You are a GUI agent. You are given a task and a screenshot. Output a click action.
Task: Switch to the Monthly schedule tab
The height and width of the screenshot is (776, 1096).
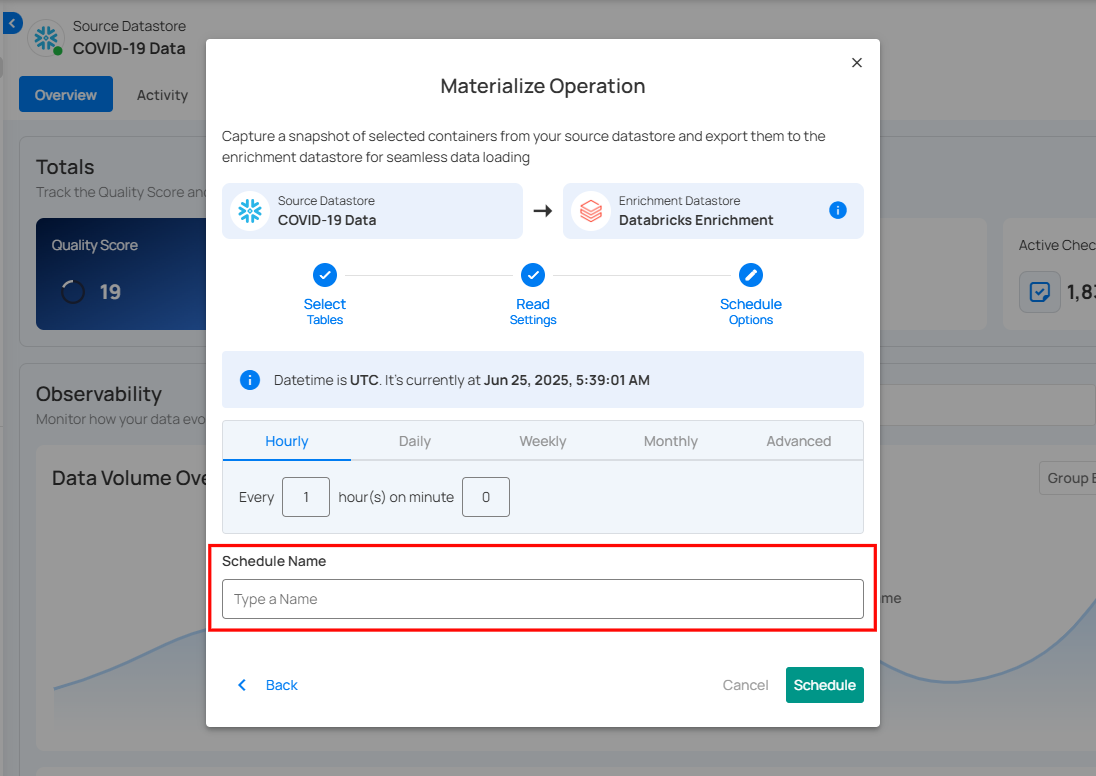tap(670, 441)
